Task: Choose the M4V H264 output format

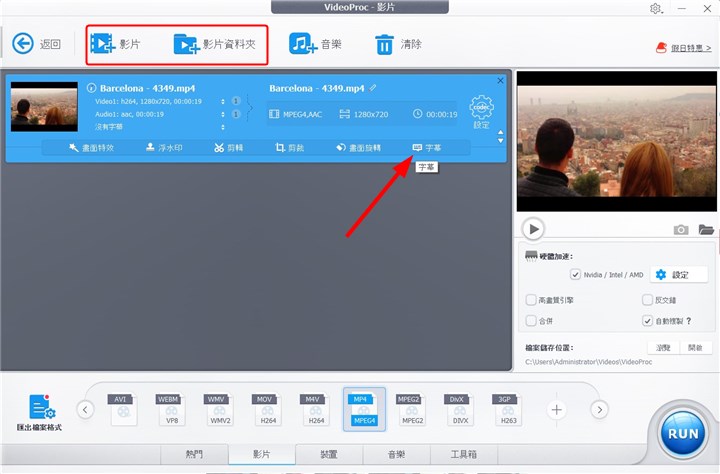Action: click(x=315, y=409)
